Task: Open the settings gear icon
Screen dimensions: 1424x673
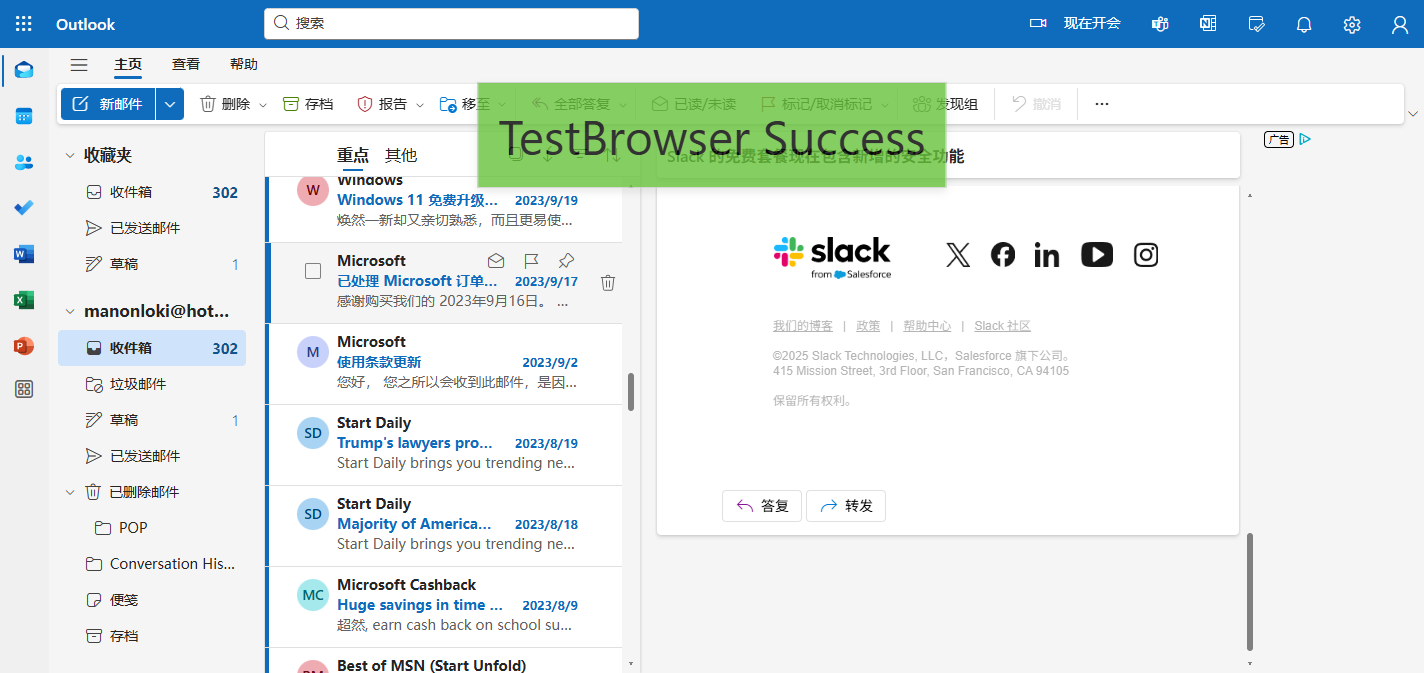Action: (1352, 24)
